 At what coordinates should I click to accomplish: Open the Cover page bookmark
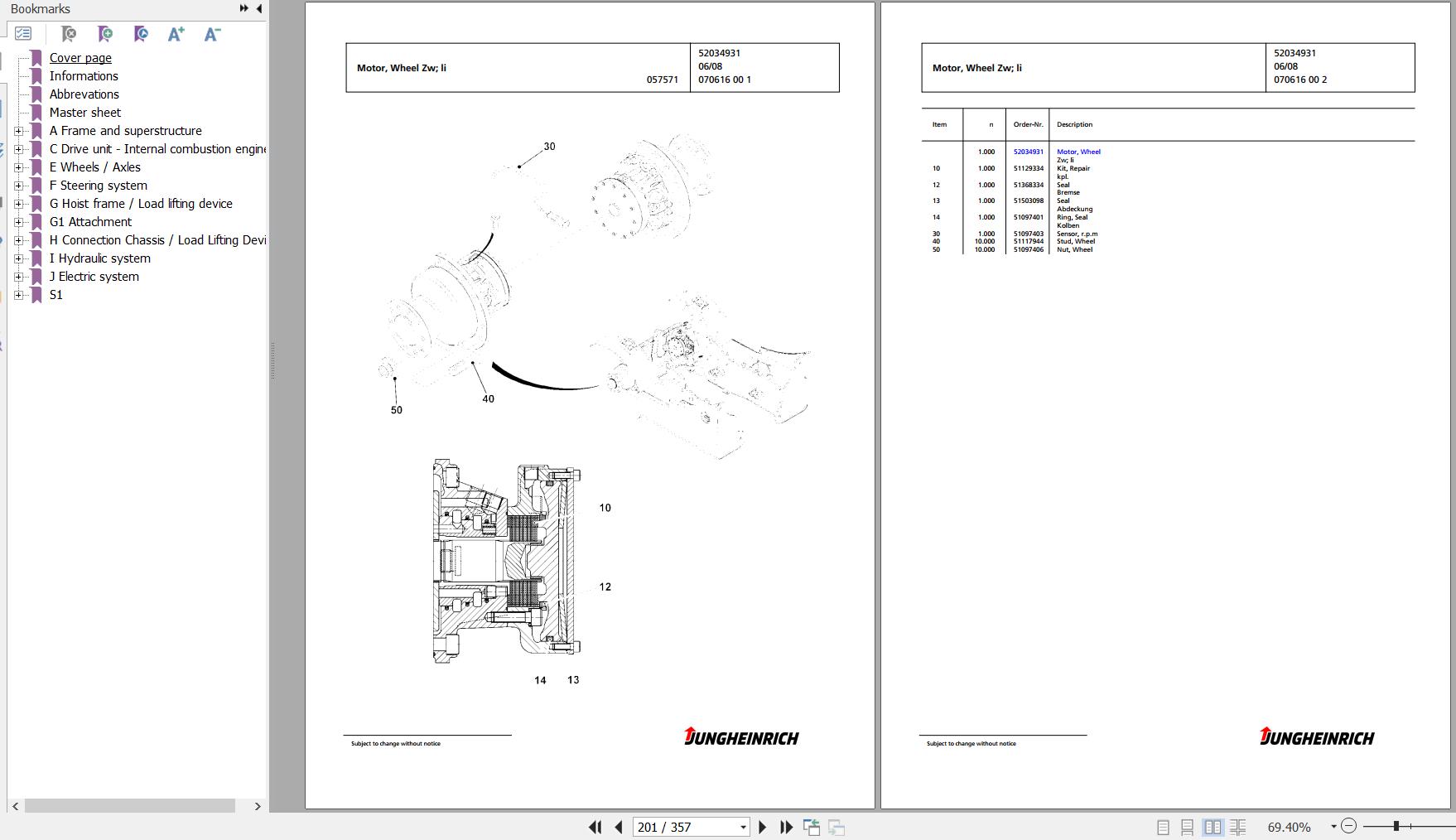[x=80, y=58]
